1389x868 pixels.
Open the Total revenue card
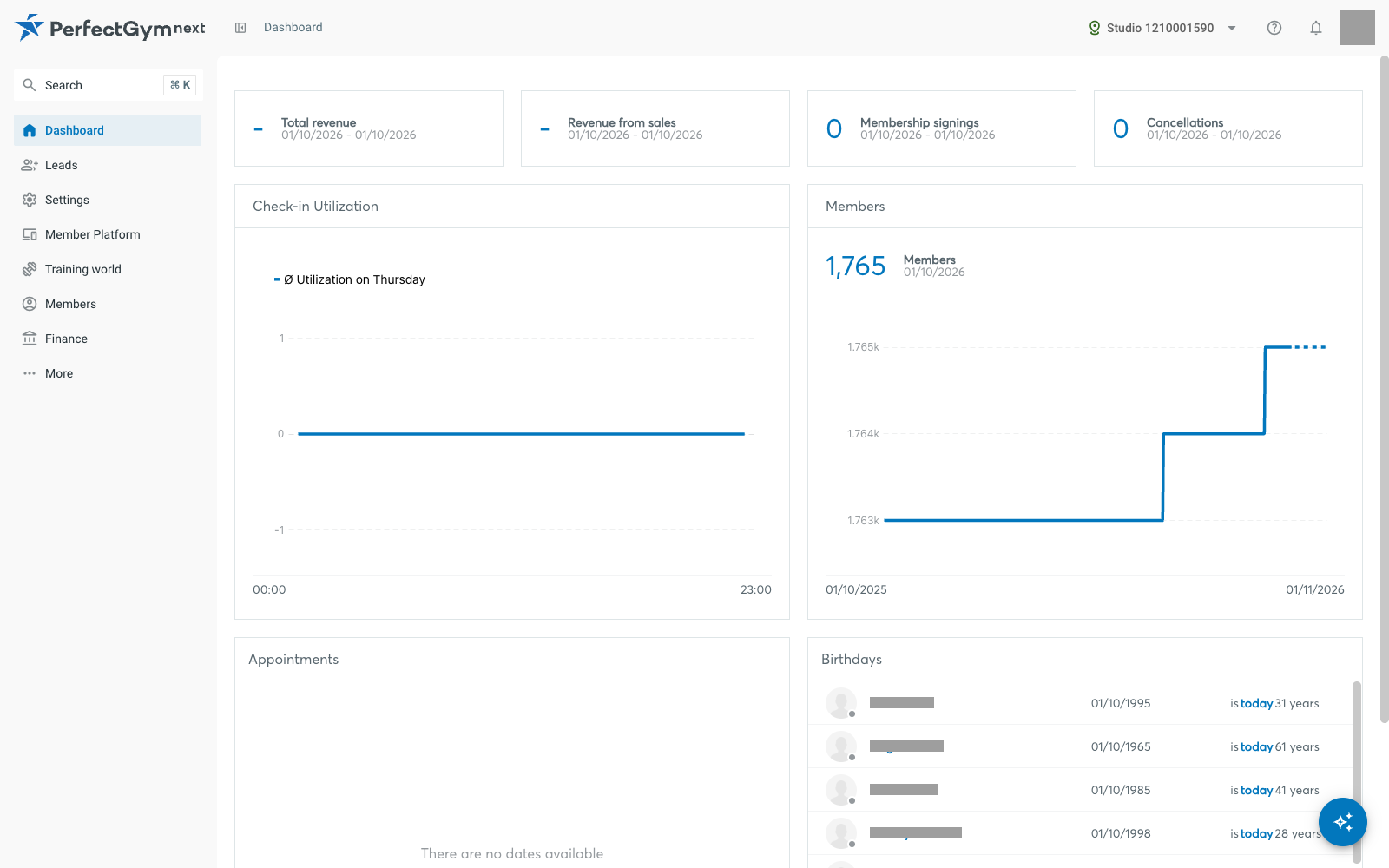[x=369, y=128]
